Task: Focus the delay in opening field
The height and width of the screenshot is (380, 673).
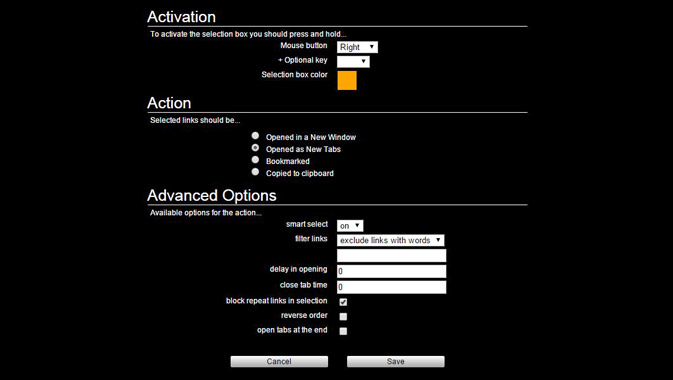Action: pyautogui.click(x=391, y=271)
